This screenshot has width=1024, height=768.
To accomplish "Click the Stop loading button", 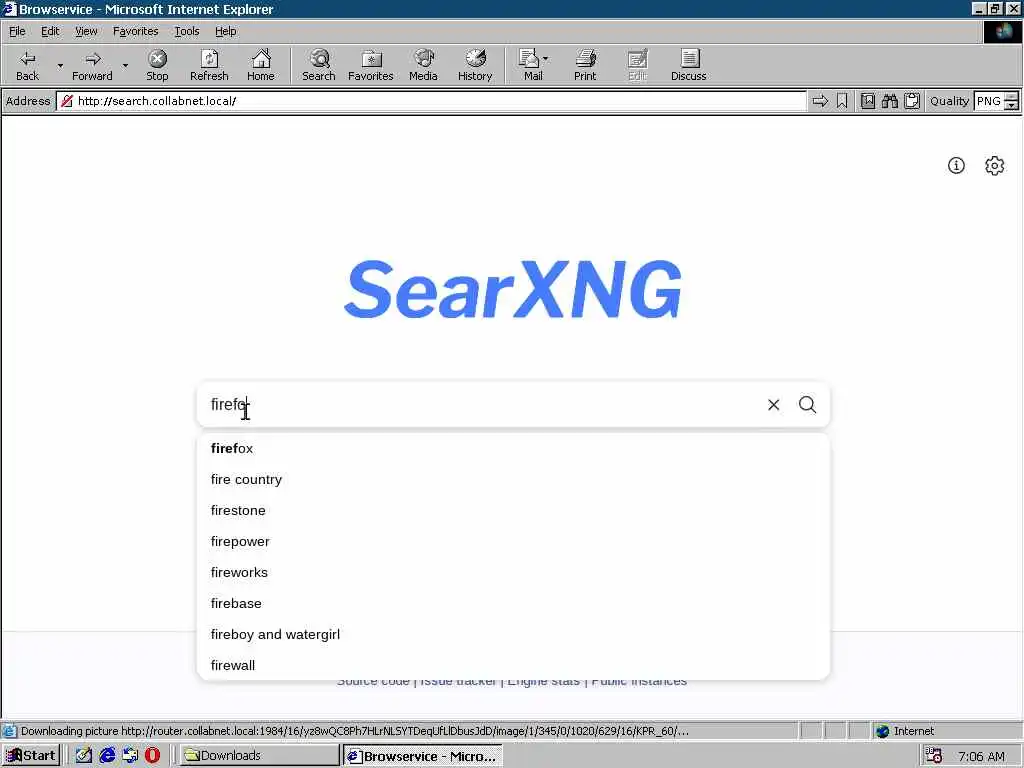I will coord(157,65).
